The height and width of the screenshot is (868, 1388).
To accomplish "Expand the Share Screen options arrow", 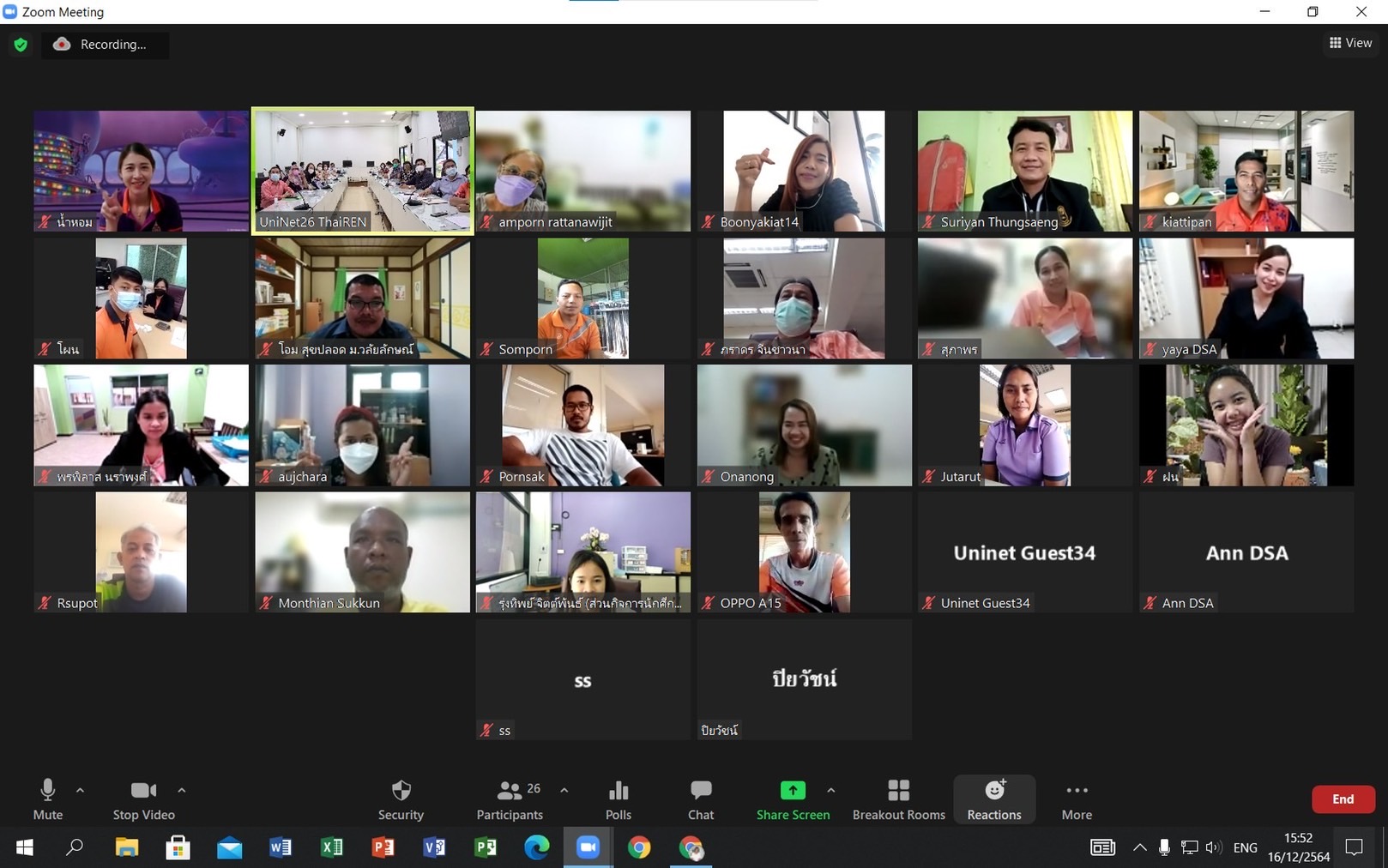I will [830, 790].
